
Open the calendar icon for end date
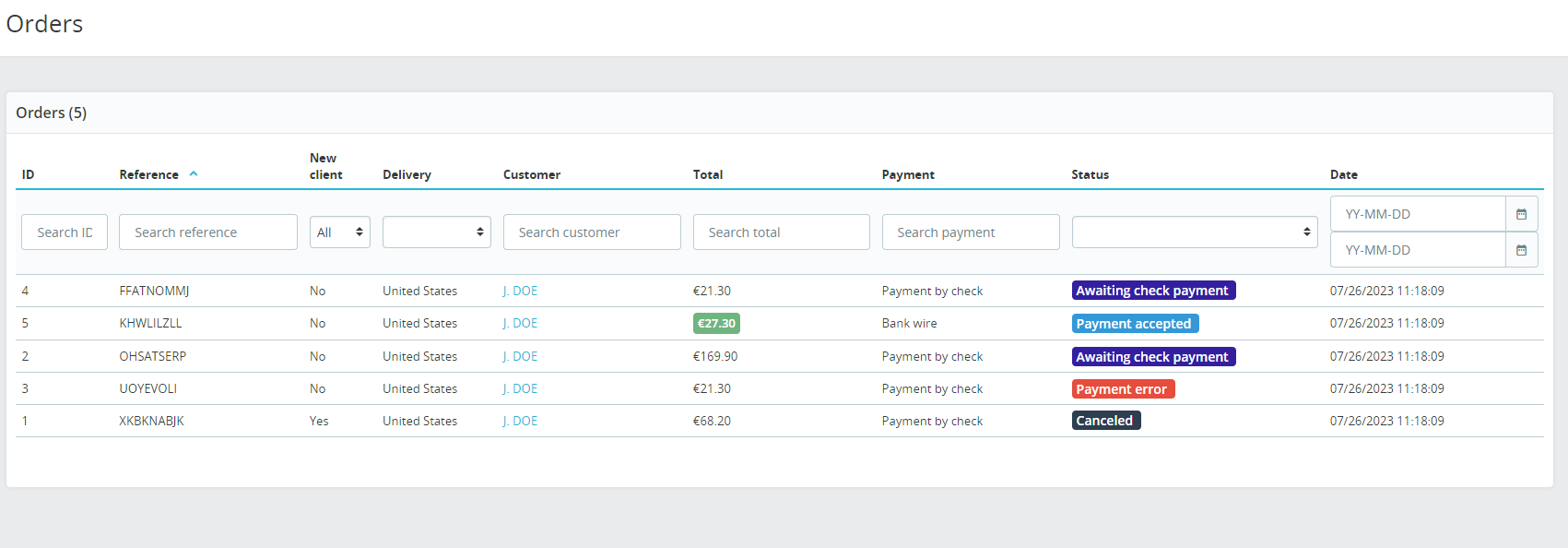(x=1521, y=250)
